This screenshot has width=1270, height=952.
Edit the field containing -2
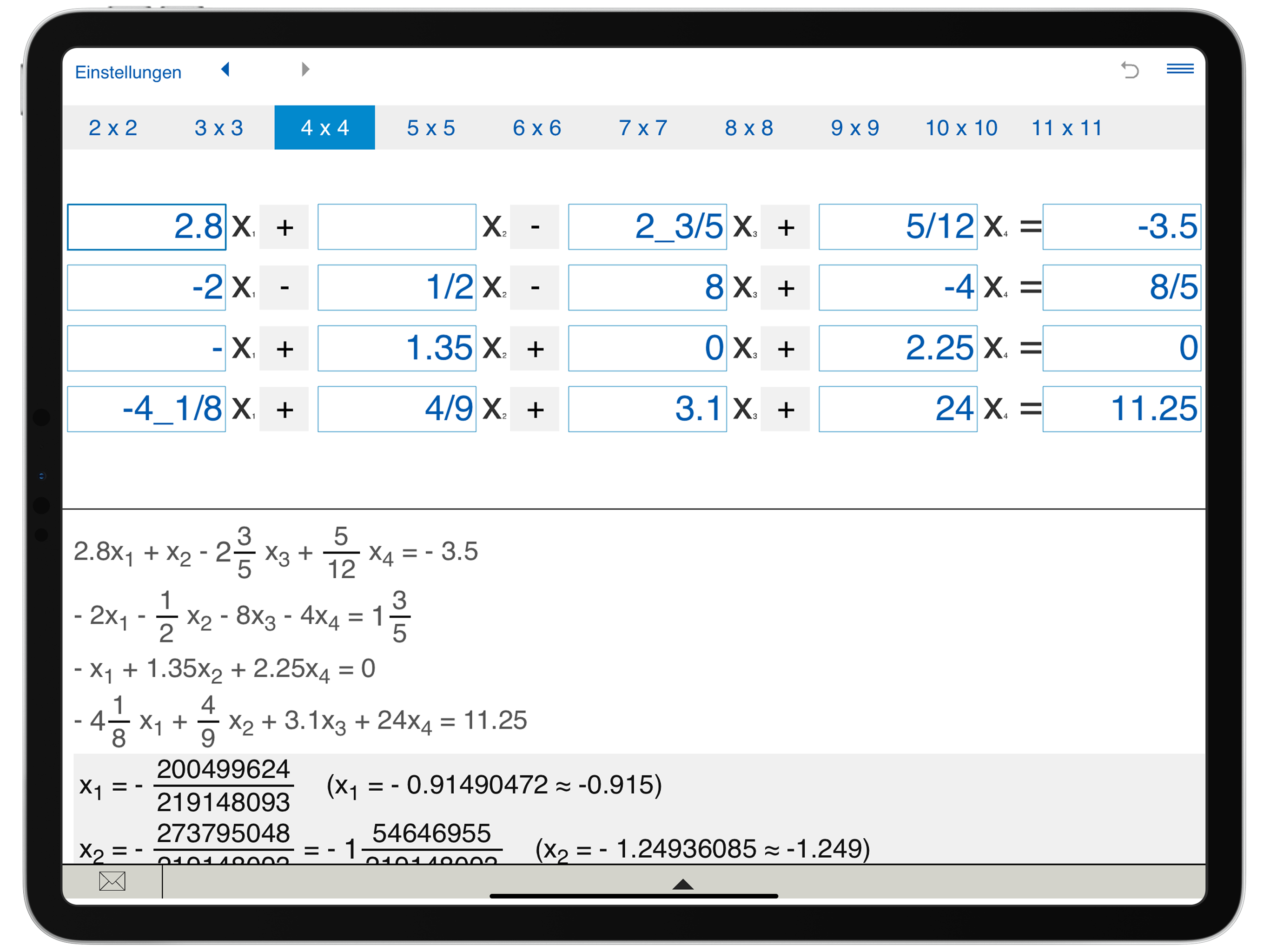146,288
